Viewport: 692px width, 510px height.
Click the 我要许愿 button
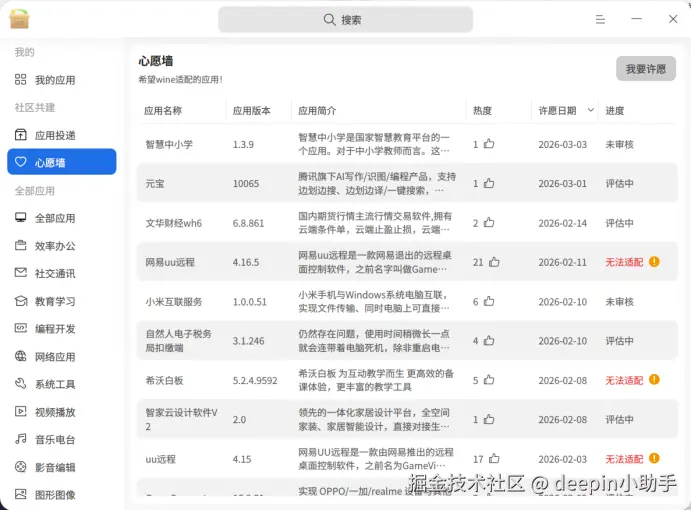646,69
